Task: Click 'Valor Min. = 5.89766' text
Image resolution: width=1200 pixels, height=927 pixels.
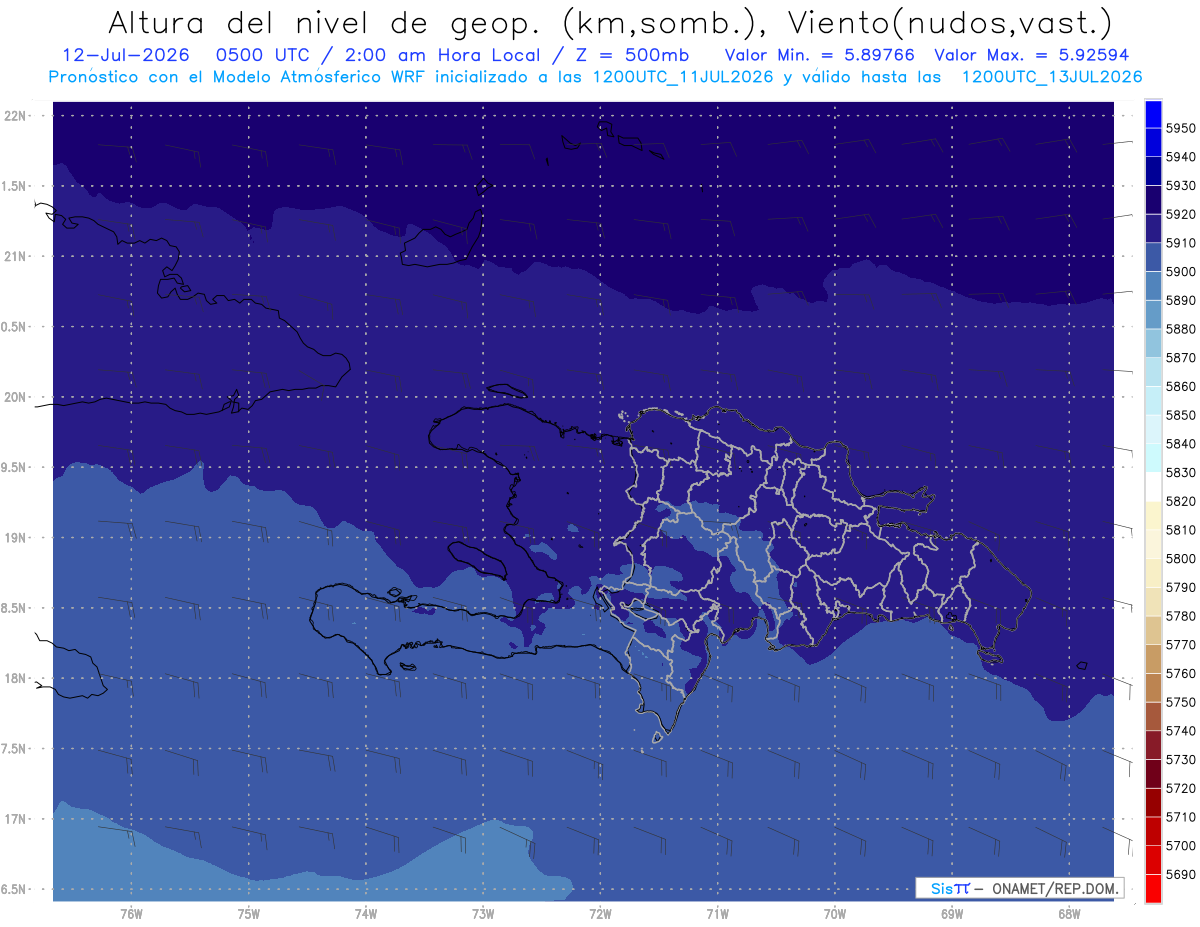Action: (x=819, y=55)
